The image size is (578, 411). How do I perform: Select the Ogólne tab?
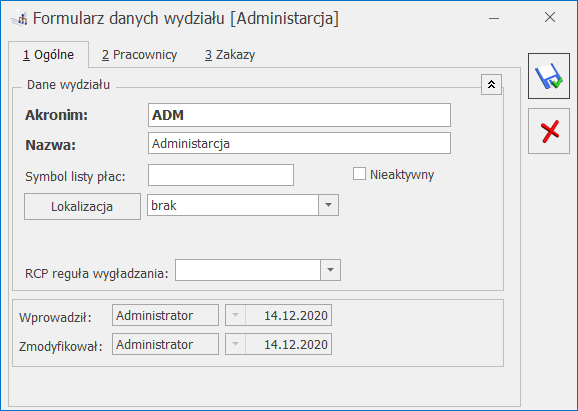pyautogui.click(x=48, y=55)
